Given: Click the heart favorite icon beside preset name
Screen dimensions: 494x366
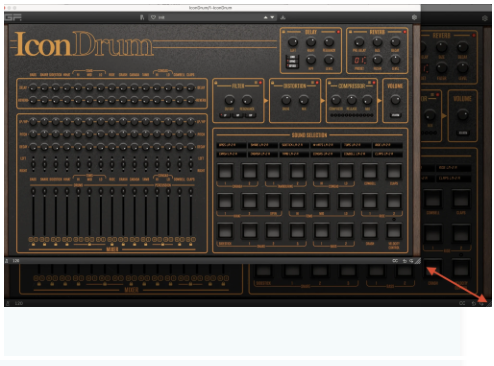Looking at the screenshot, I should coord(153,17).
